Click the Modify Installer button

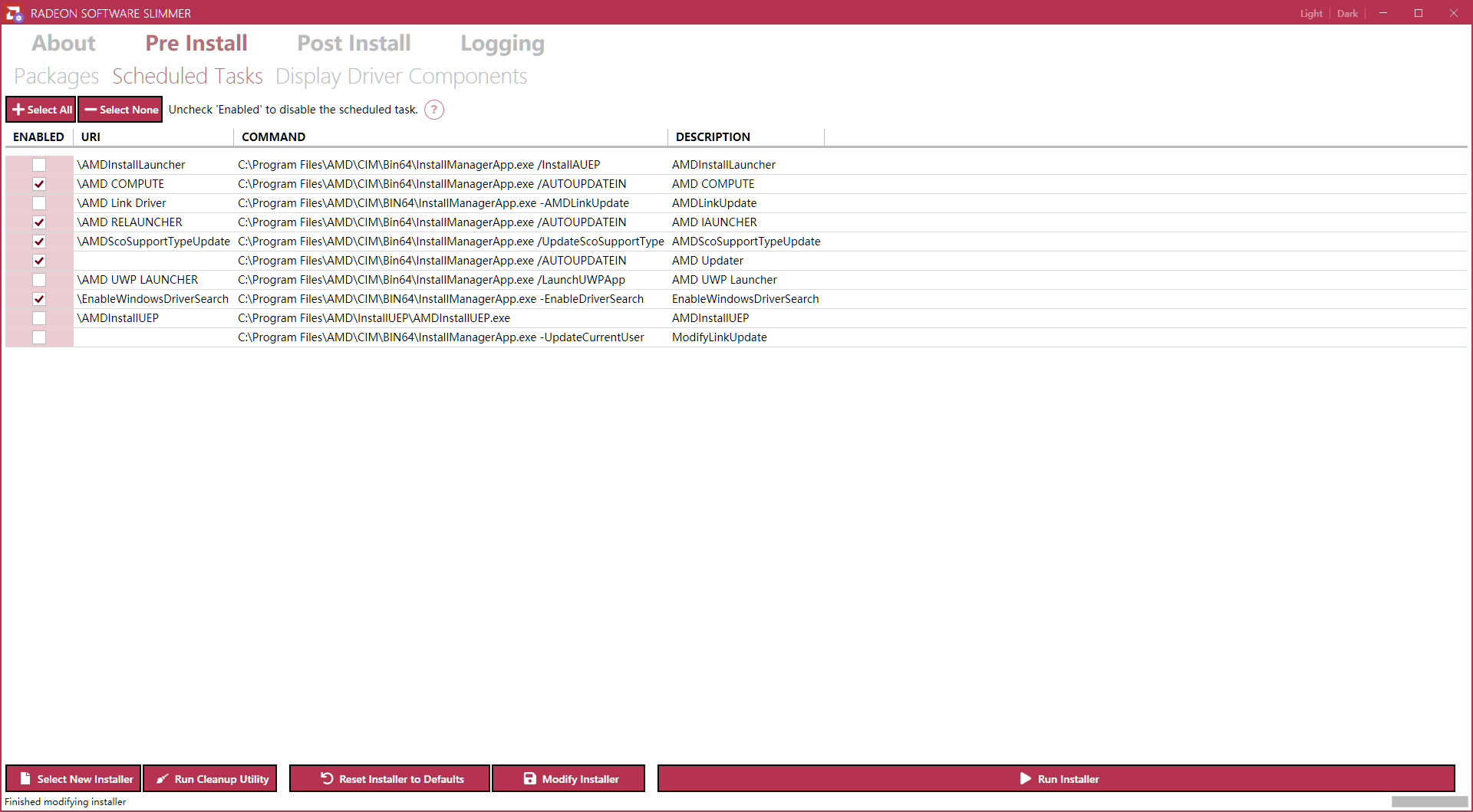[x=568, y=778]
